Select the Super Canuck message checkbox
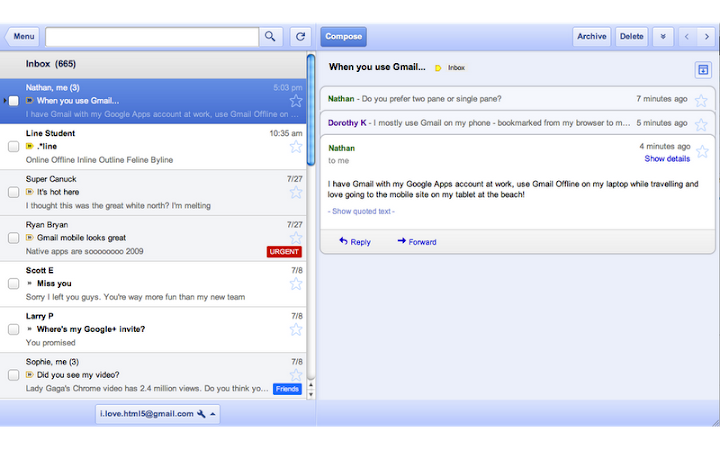The width and height of the screenshot is (720, 450). point(14,192)
